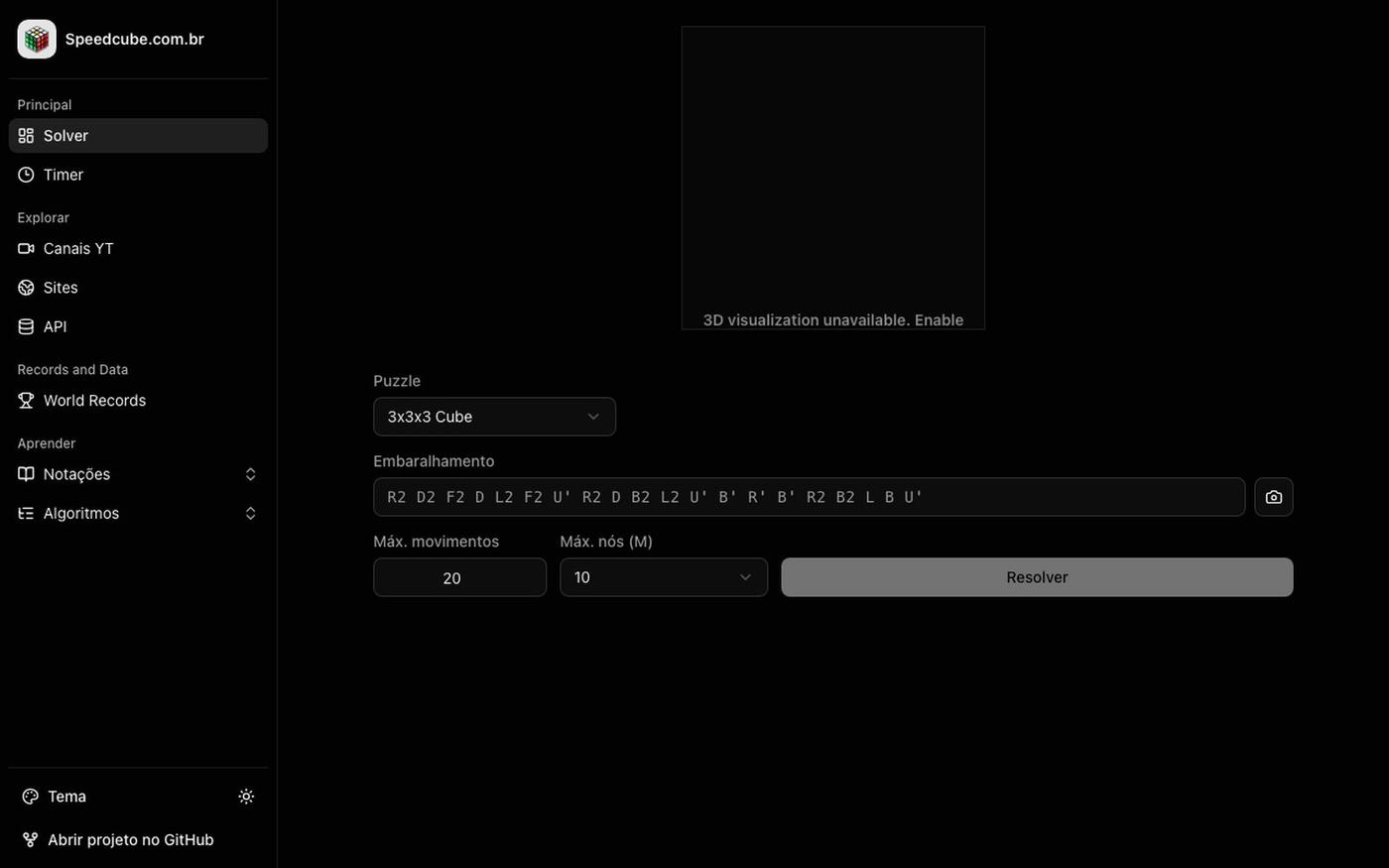
Task: Toggle the Notações chevron arrows
Action: pos(250,474)
